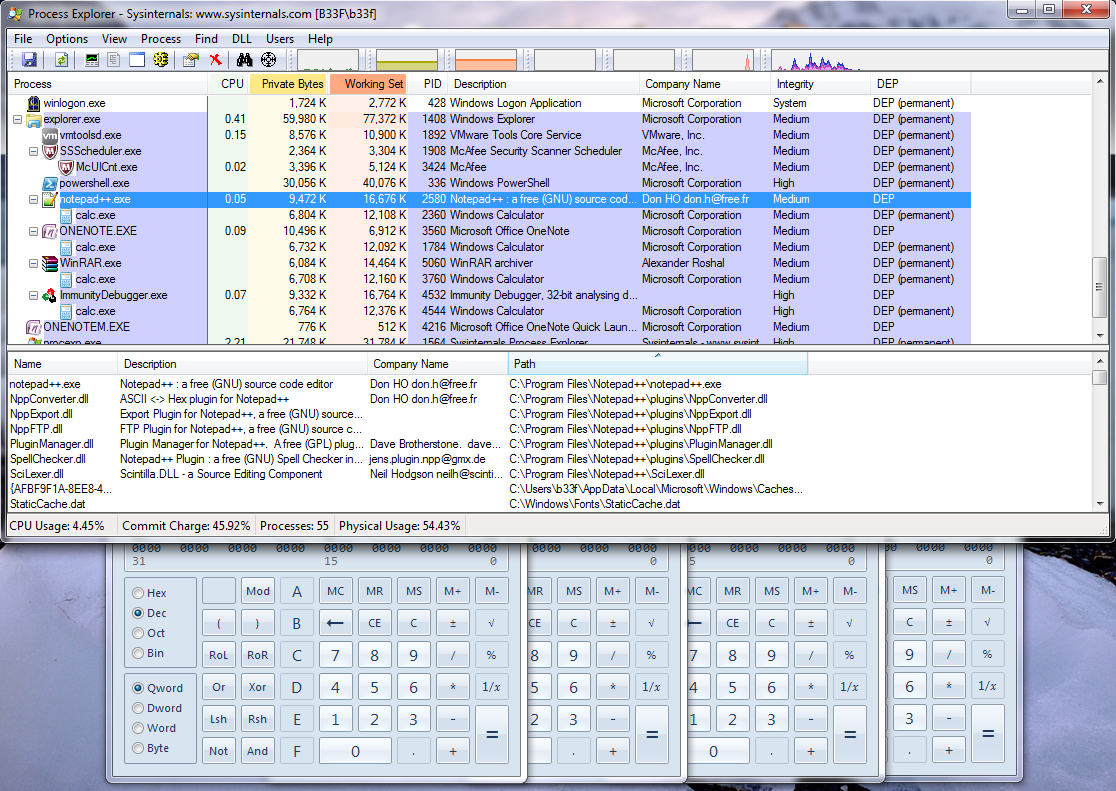Open the Options menu
Viewport: 1116px width, 791px height.
pyautogui.click(x=66, y=38)
